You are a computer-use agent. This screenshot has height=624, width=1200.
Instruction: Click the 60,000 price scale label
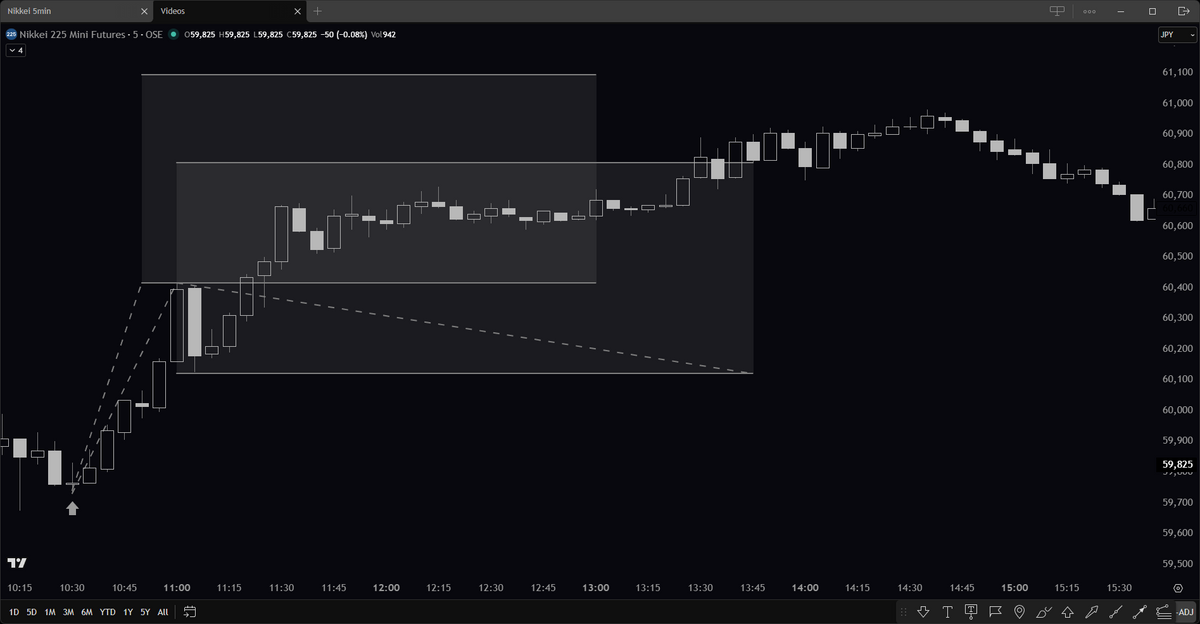pyautogui.click(x=1177, y=410)
